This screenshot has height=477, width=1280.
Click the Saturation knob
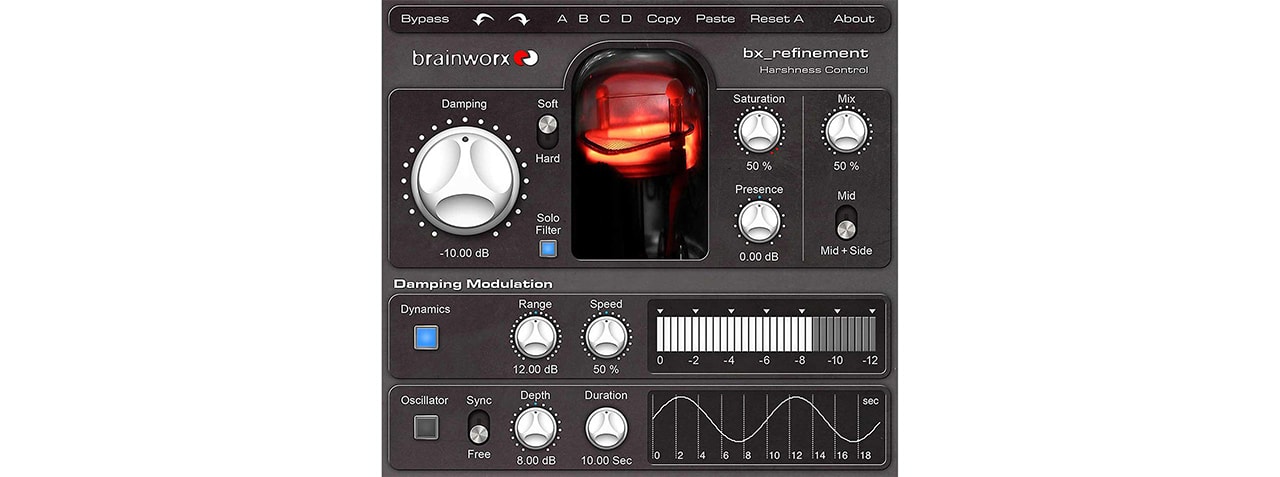[x=758, y=131]
